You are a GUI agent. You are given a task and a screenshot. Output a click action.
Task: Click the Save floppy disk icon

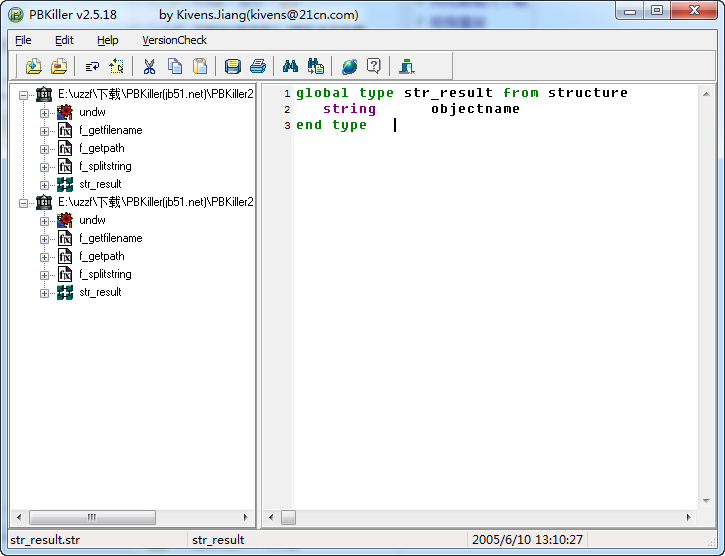[x=233, y=67]
